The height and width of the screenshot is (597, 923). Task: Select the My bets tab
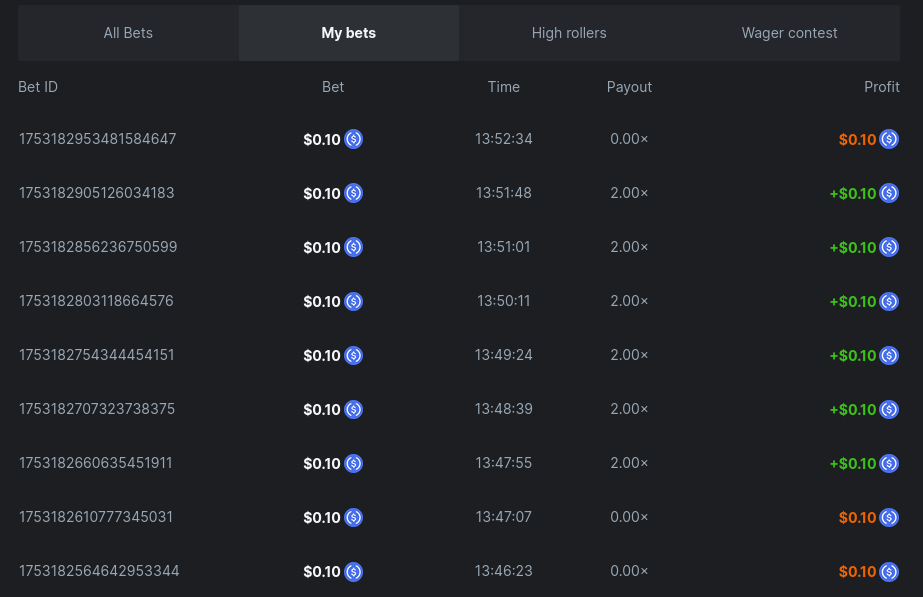click(x=348, y=33)
